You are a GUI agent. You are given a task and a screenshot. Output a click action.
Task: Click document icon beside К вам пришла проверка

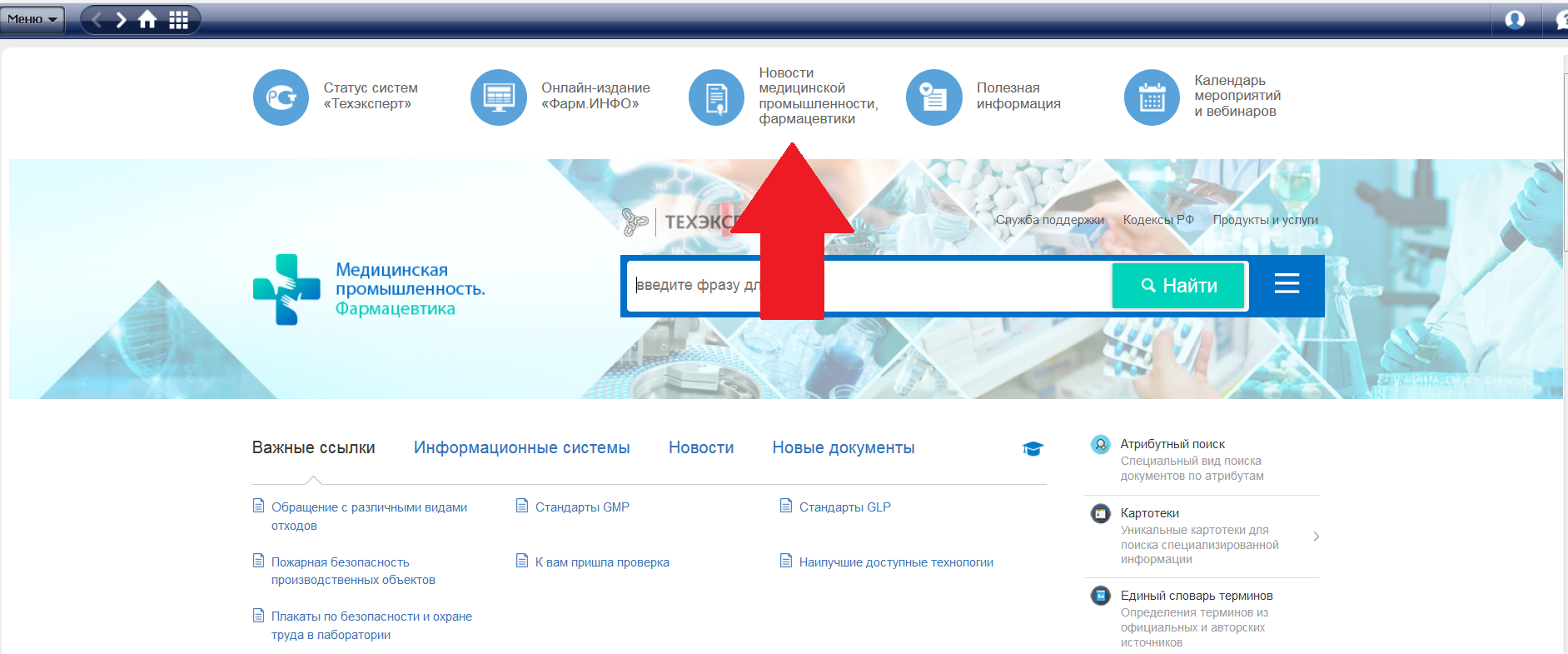tap(522, 560)
